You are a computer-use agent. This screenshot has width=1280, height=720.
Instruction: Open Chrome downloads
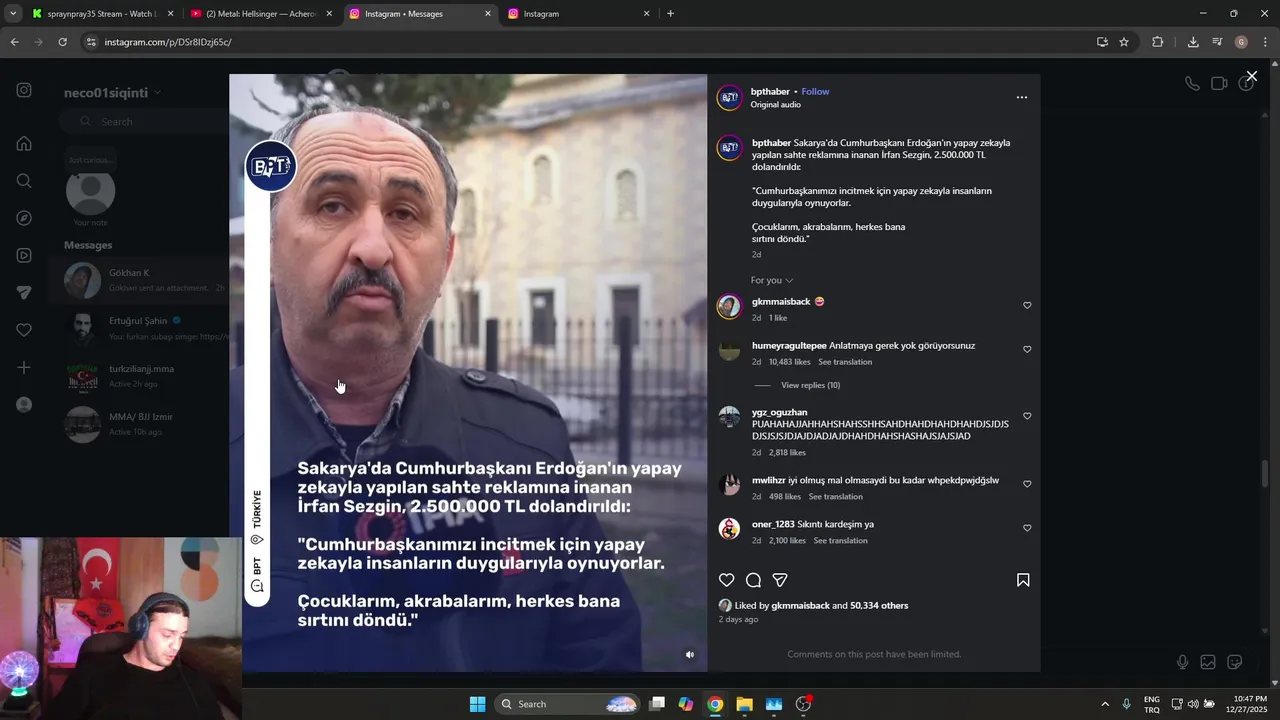[x=1193, y=42]
